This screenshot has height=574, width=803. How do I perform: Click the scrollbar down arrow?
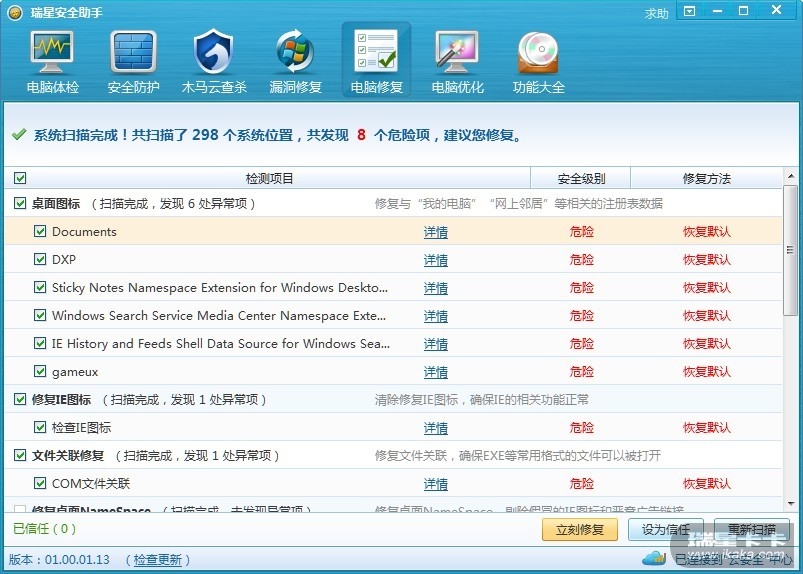click(x=791, y=504)
